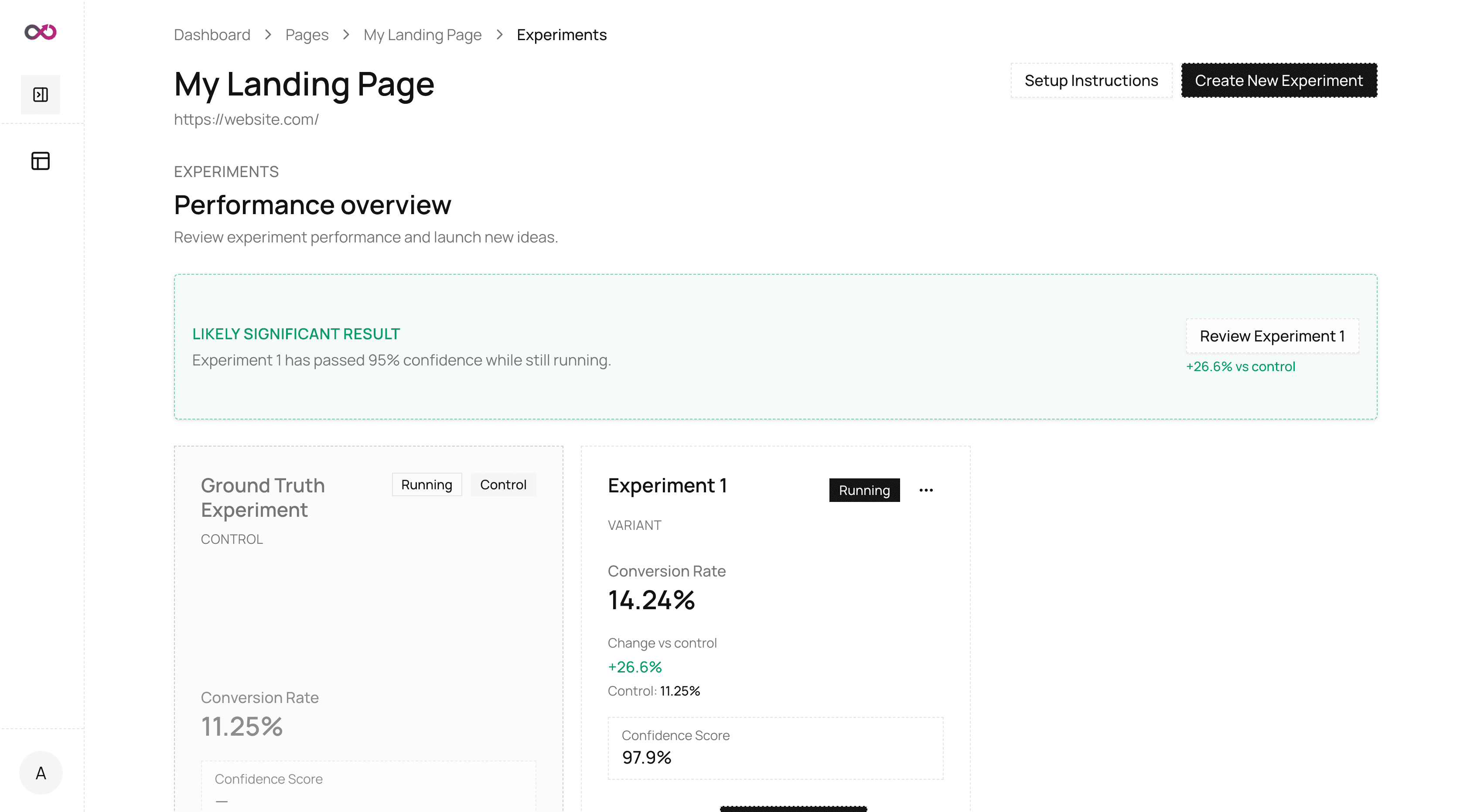Toggle the Control badge on Ground Truth Experiment

pyautogui.click(x=503, y=484)
